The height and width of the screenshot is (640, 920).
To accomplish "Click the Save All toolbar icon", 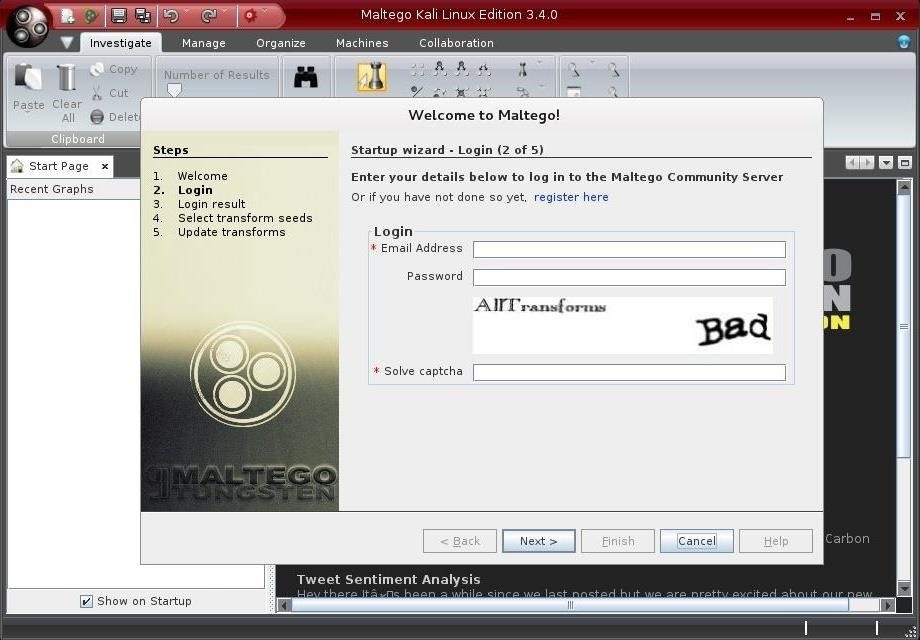I will click(x=143, y=15).
